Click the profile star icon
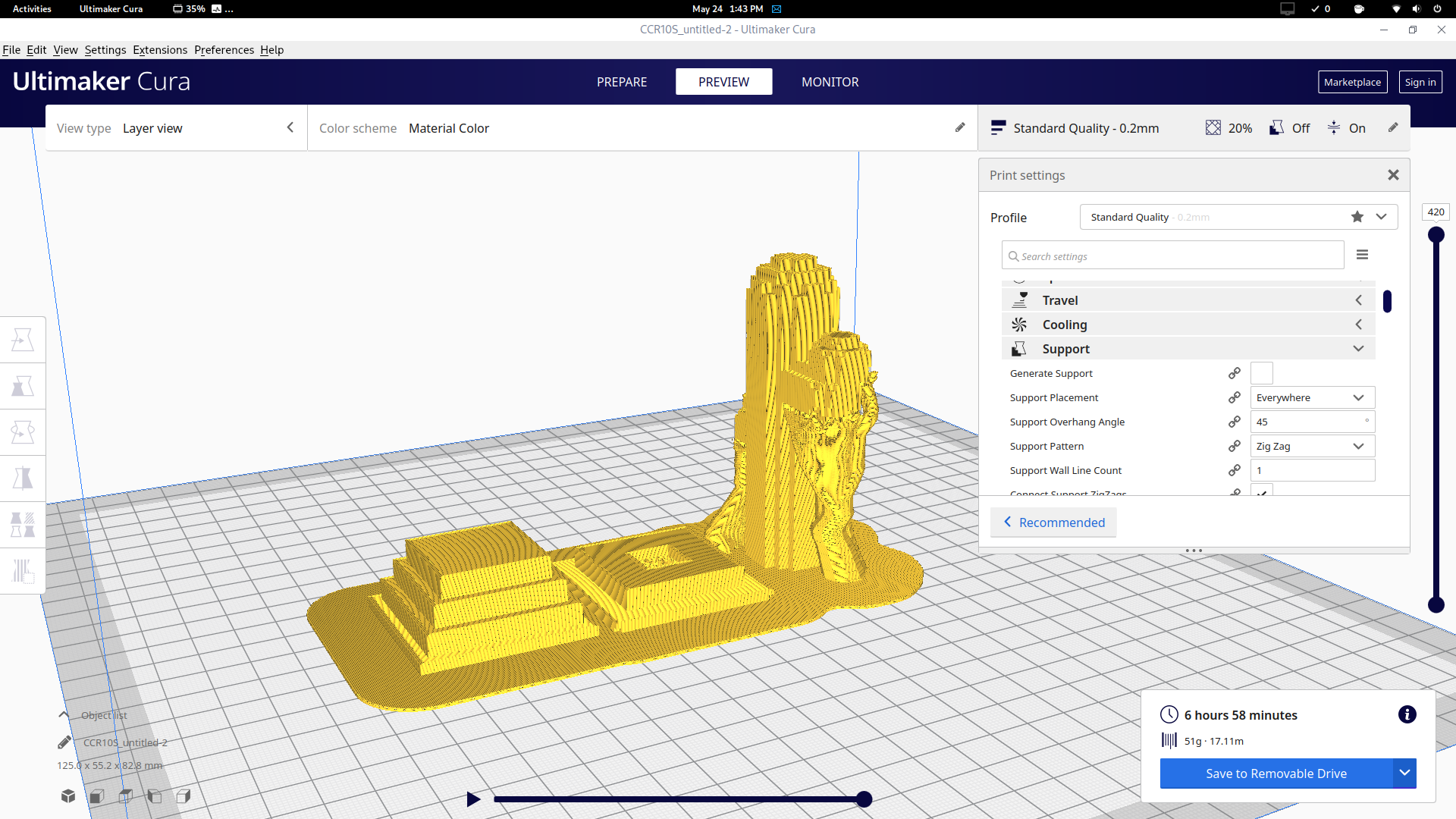1456x819 pixels. pos(1357,217)
